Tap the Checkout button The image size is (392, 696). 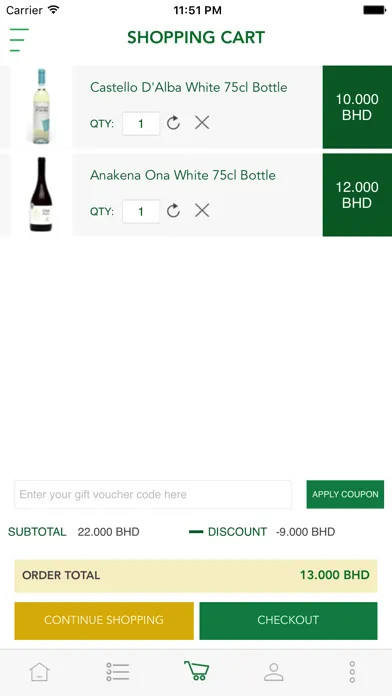pos(289,621)
